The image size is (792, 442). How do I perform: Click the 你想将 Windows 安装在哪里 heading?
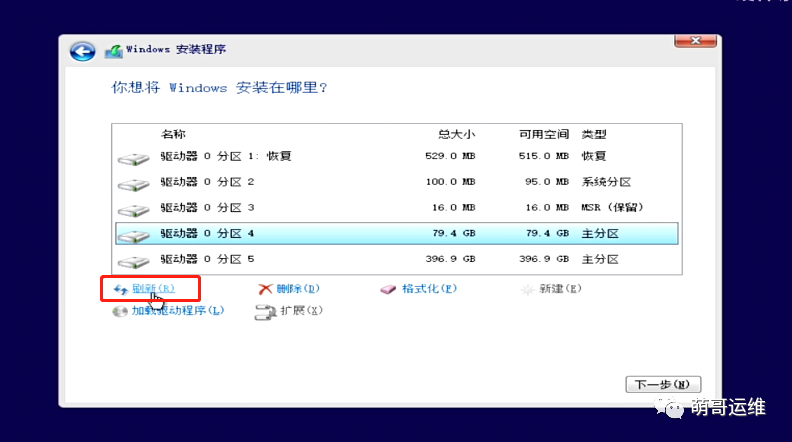[219, 87]
